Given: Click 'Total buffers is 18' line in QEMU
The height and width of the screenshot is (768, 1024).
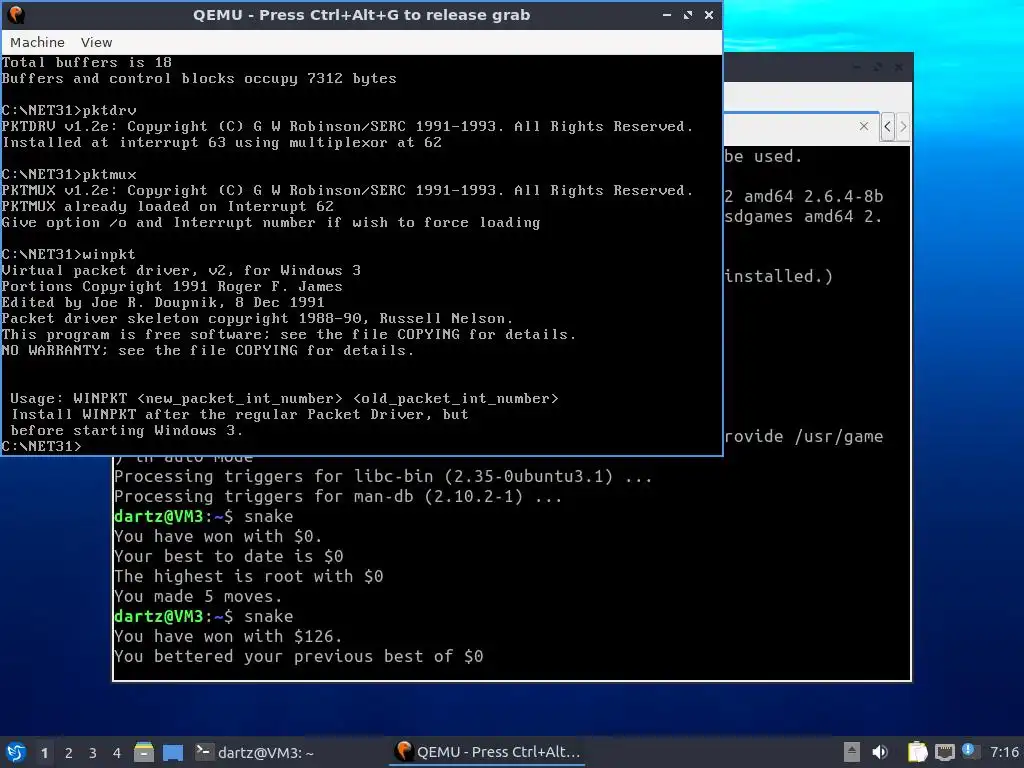Looking at the screenshot, I should click(86, 62).
